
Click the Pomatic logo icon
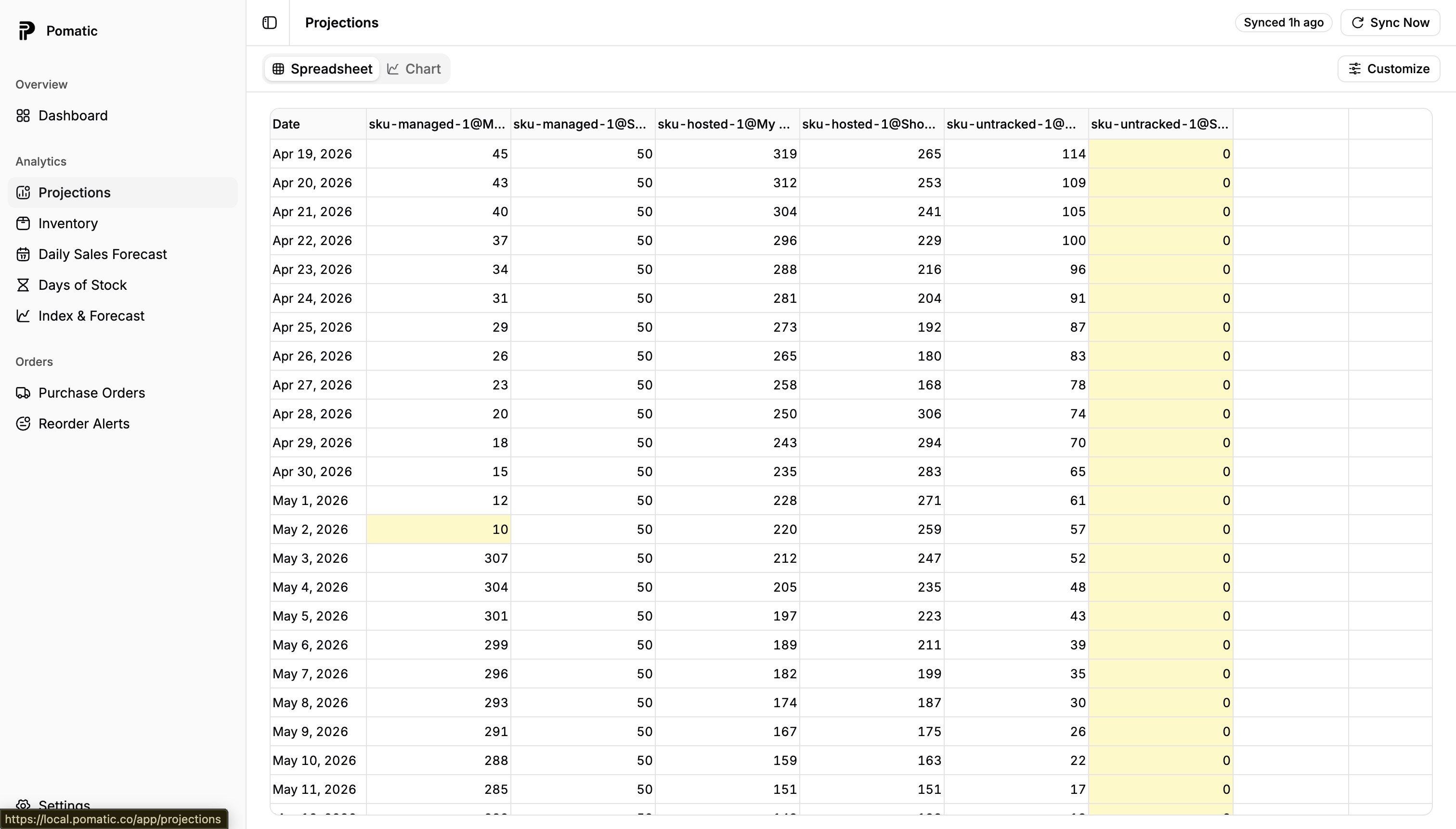coord(26,31)
